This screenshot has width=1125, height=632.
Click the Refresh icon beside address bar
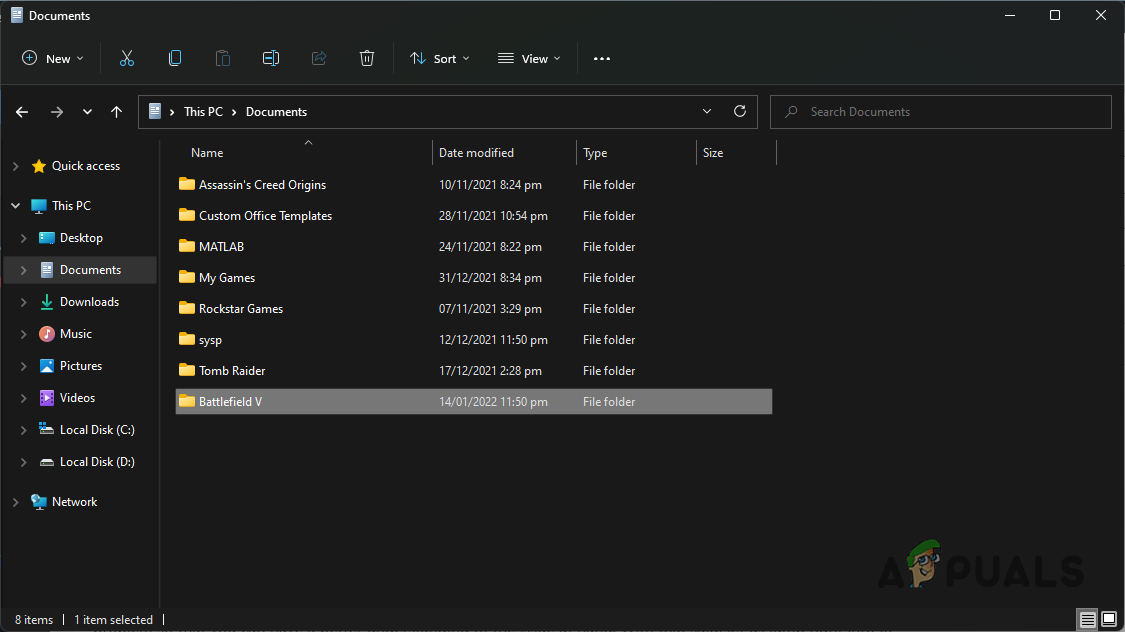740,112
